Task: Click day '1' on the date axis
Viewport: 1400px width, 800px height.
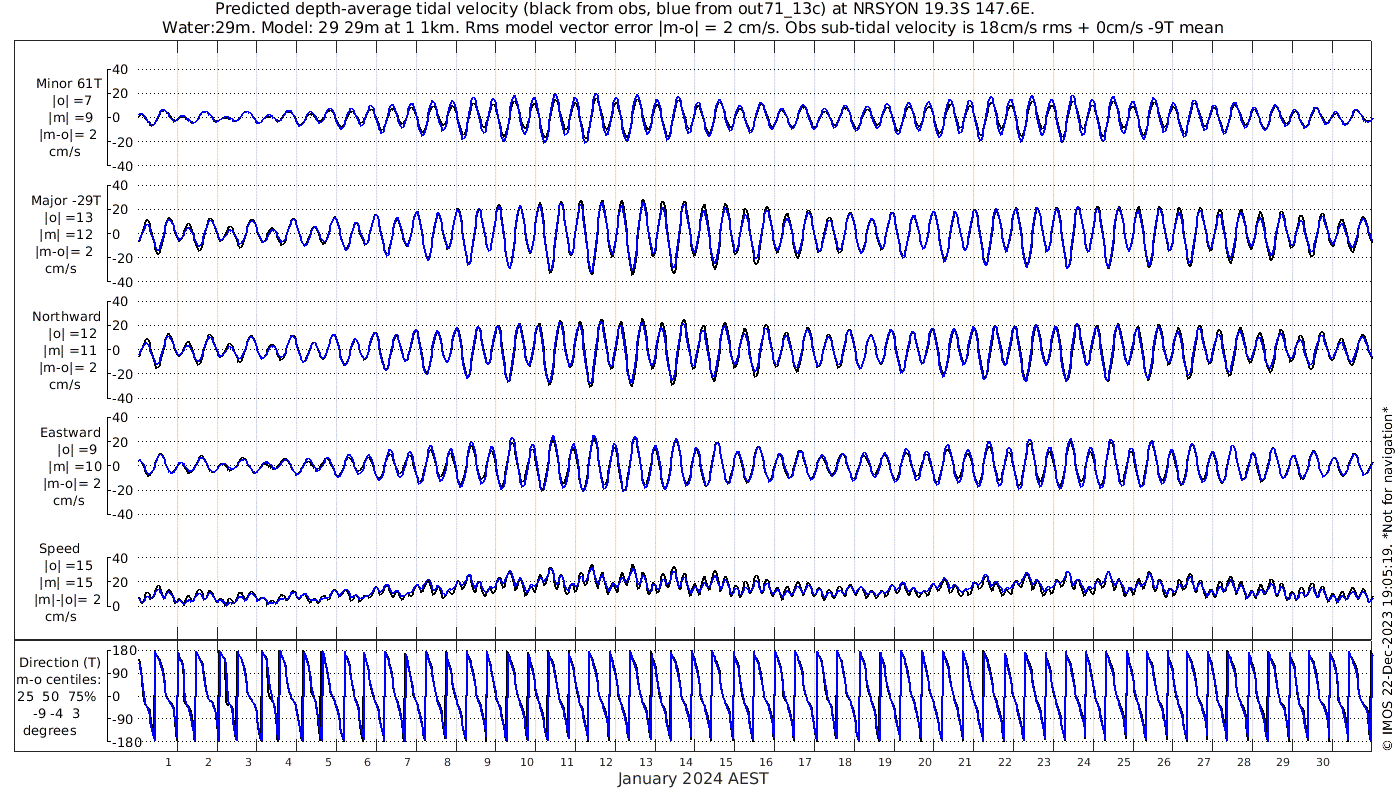Action: 168,762
